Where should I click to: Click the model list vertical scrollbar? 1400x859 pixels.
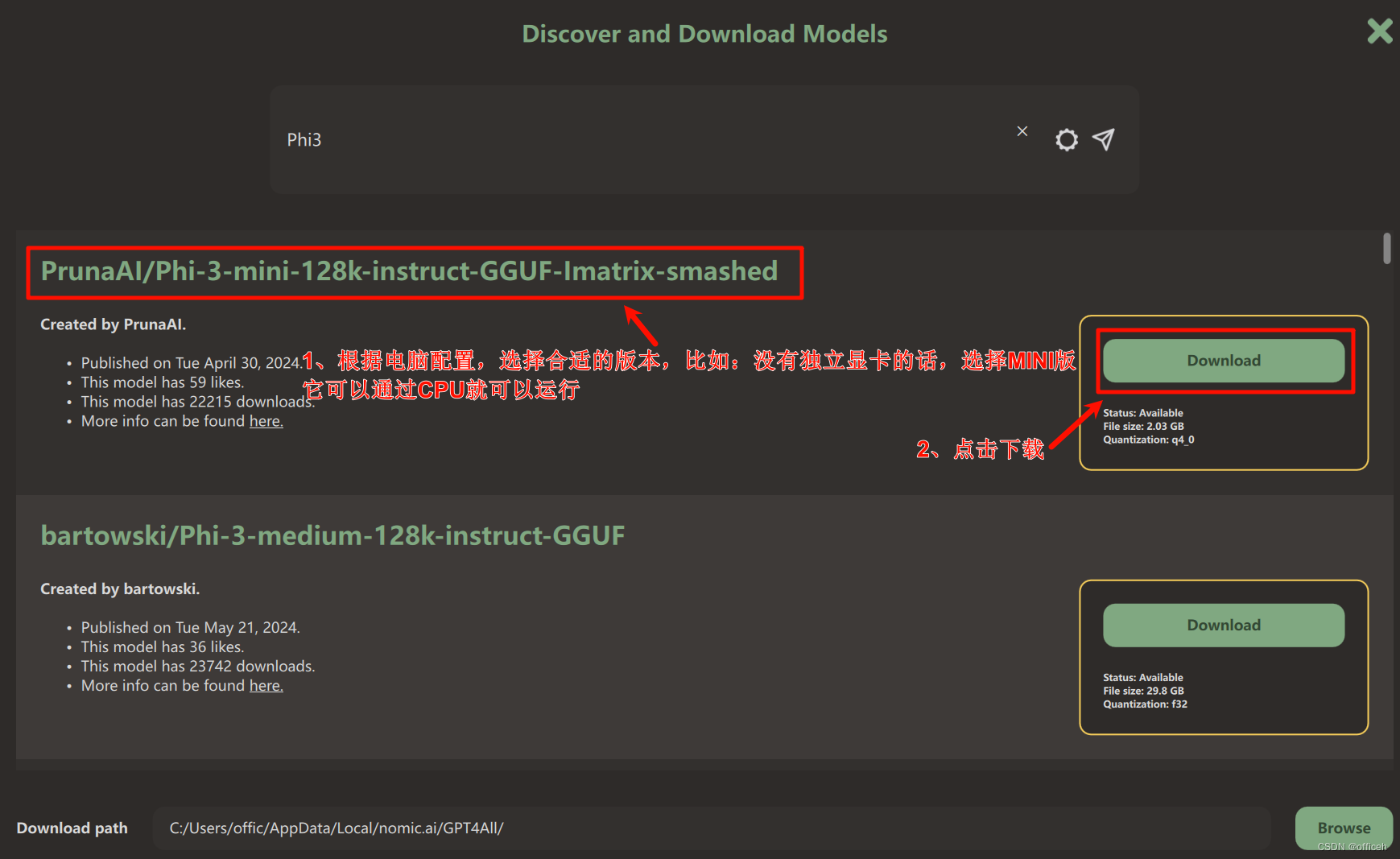pyautogui.click(x=1387, y=248)
